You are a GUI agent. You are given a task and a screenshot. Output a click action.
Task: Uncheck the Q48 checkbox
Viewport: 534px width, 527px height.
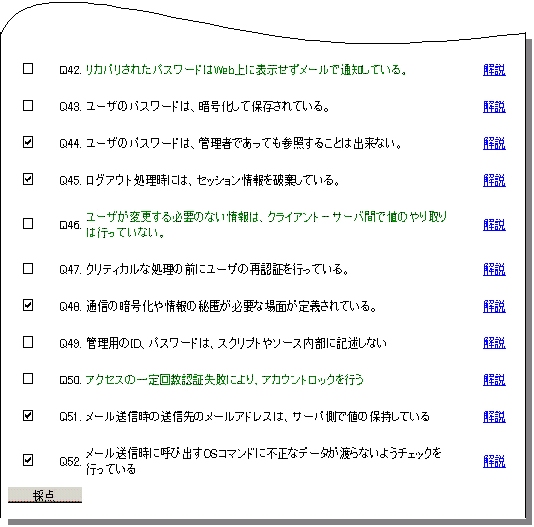(x=28, y=305)
